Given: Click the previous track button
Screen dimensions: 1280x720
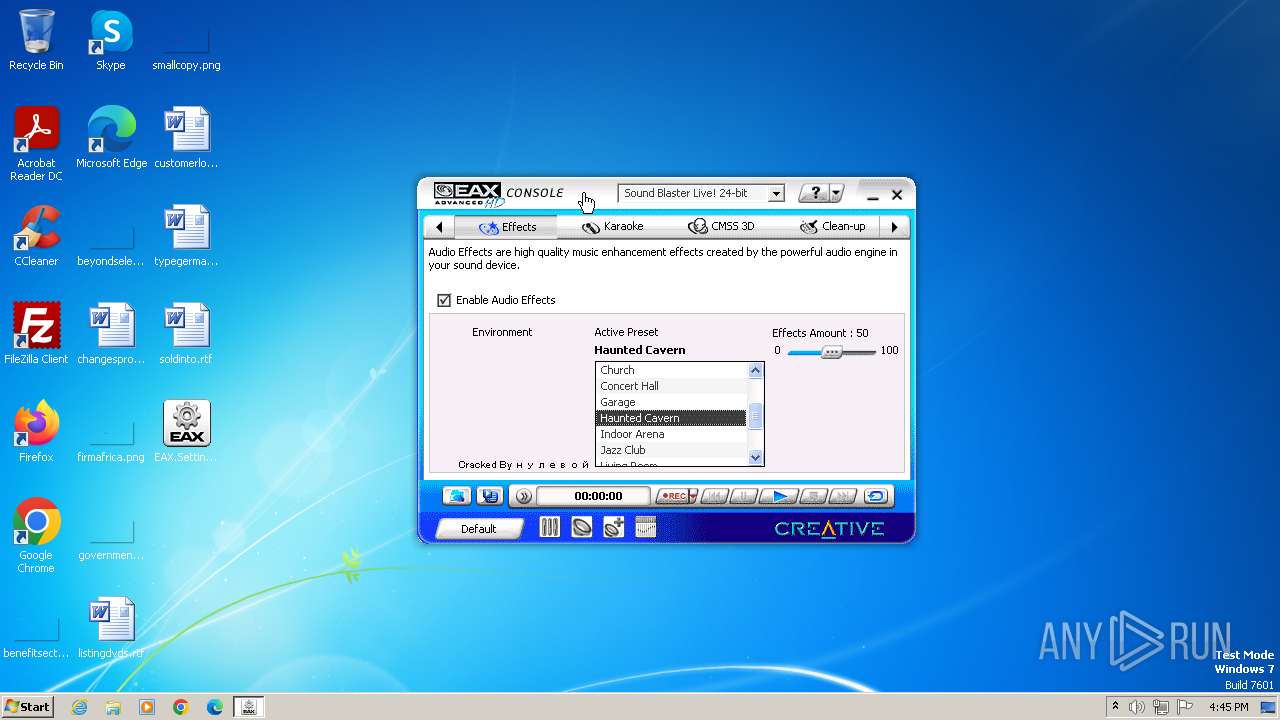Looking at the screenshot, I should pos(713,496).
